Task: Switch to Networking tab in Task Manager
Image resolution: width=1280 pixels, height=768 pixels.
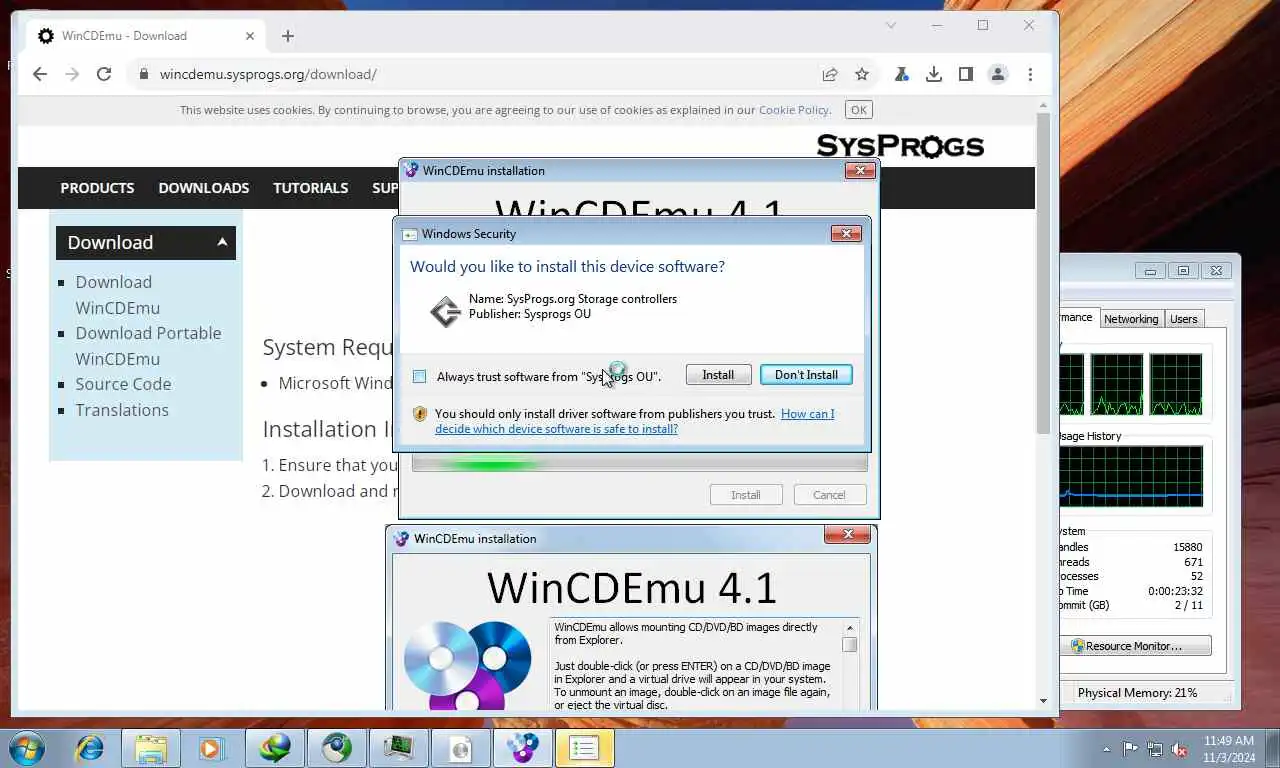Action: pyautogui.click(x=1131, y=319)
